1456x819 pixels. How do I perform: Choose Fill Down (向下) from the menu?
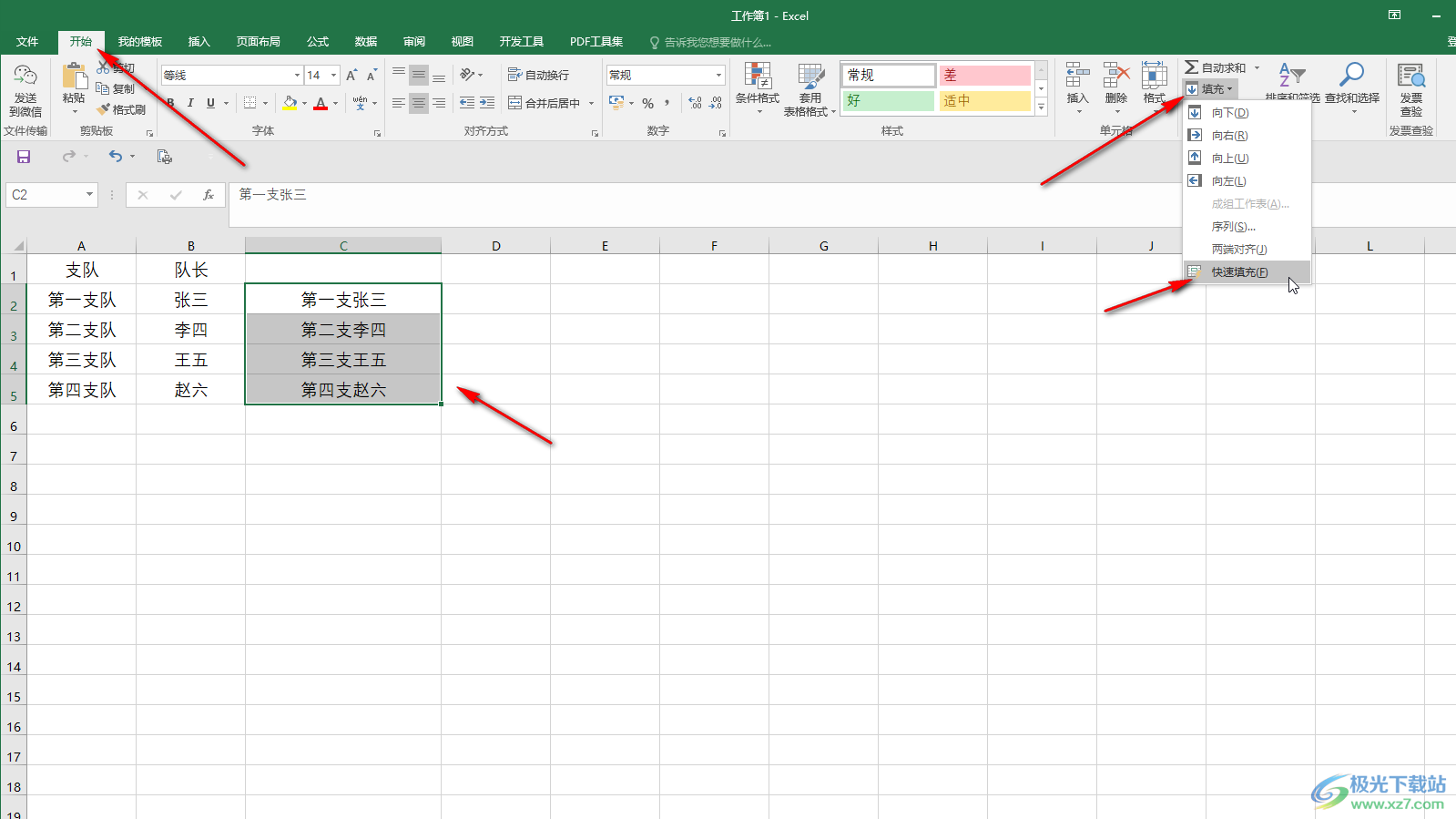[x=1247, y=112]
